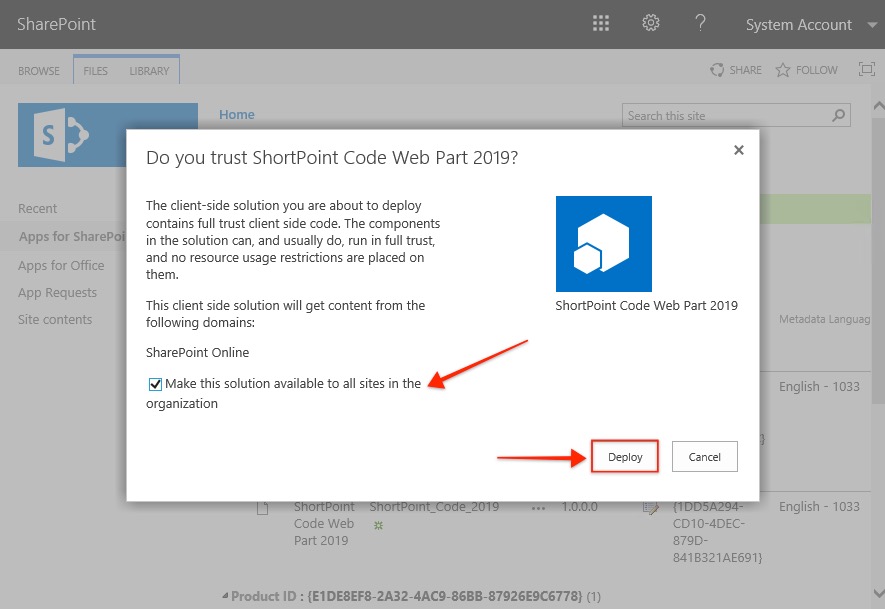This screenshot has height=609, width=885.
Task: Click the Metadata Language column header
Action: (x=825, y=319)
